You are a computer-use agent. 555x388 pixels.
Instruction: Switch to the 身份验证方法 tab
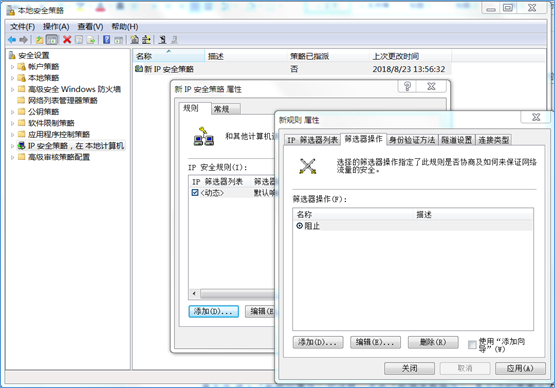412,140
